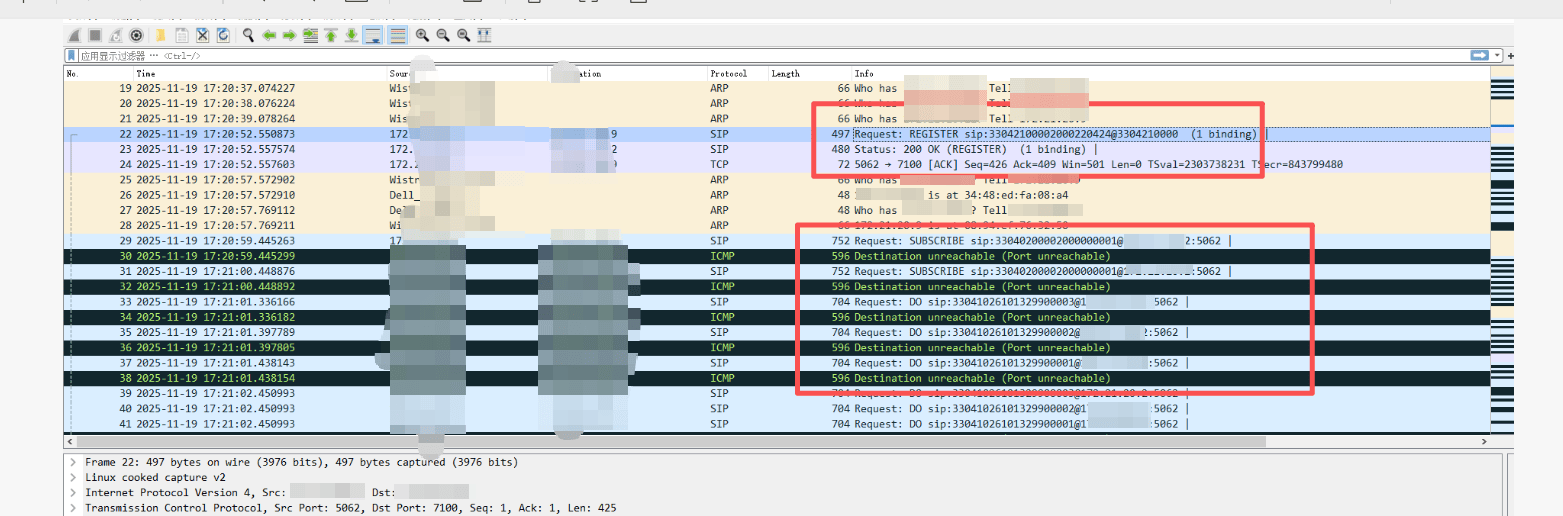Click the find packet magnifier icon
This screenshot has height=516, width=1563.
[x=247, y=35]
